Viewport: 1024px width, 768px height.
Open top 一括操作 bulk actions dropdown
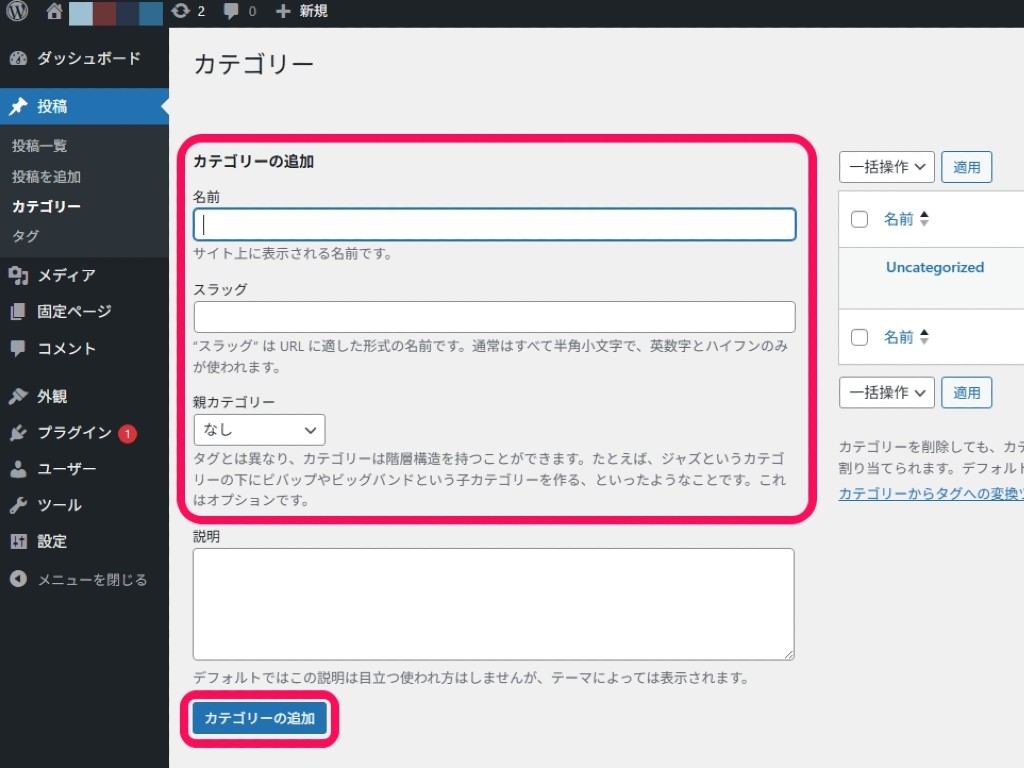click(x=887, y=167)
